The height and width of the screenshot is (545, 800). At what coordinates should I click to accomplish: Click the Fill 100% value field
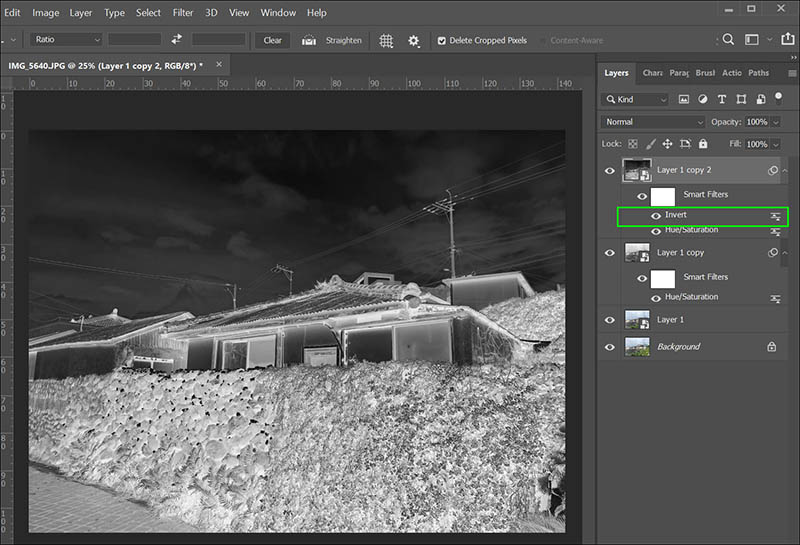coord(757,144)
